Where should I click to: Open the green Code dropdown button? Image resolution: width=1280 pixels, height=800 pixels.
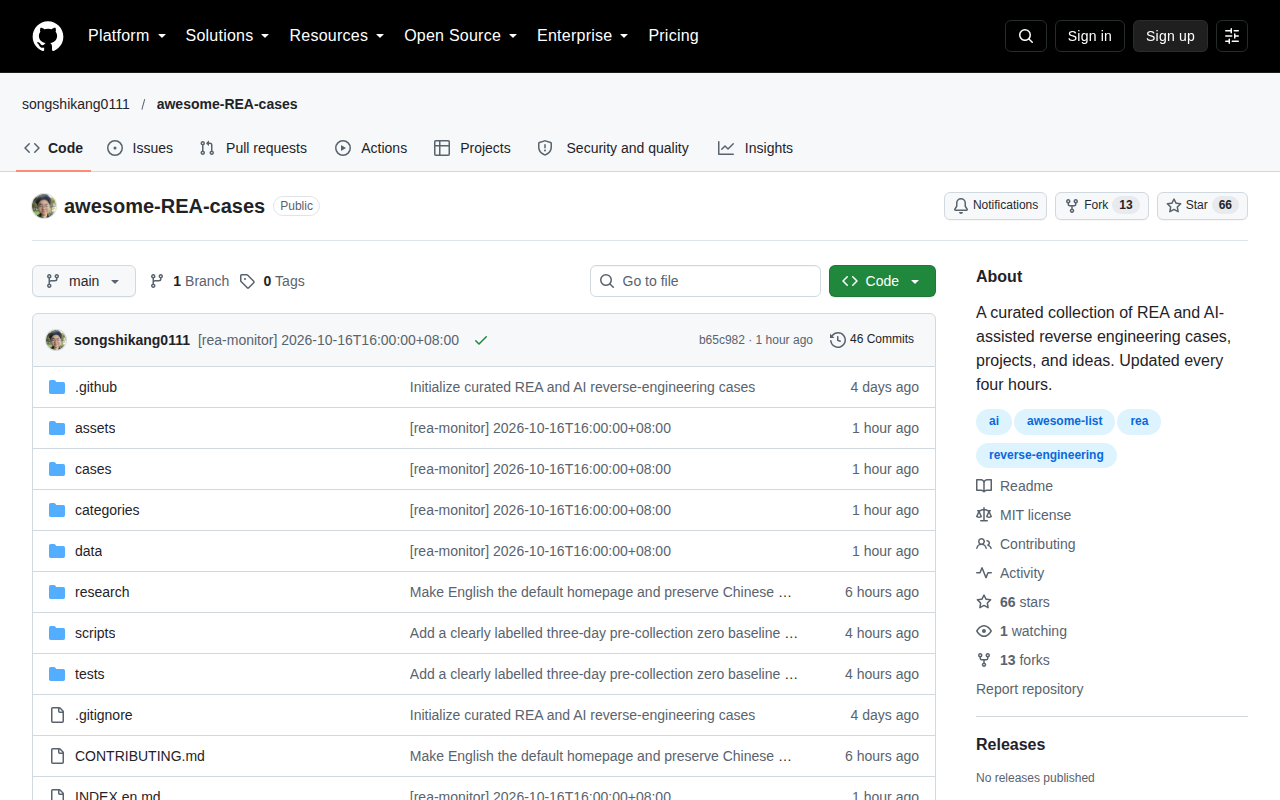[x=882, y=281]
